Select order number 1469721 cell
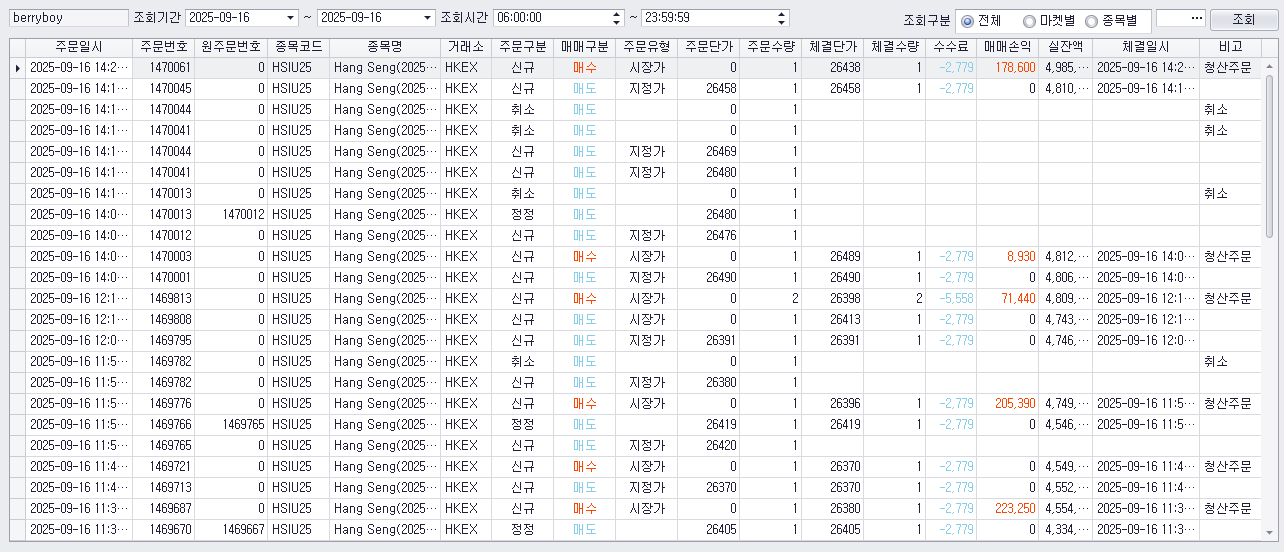Screen dimensions: 1284x552 (164, 466)
